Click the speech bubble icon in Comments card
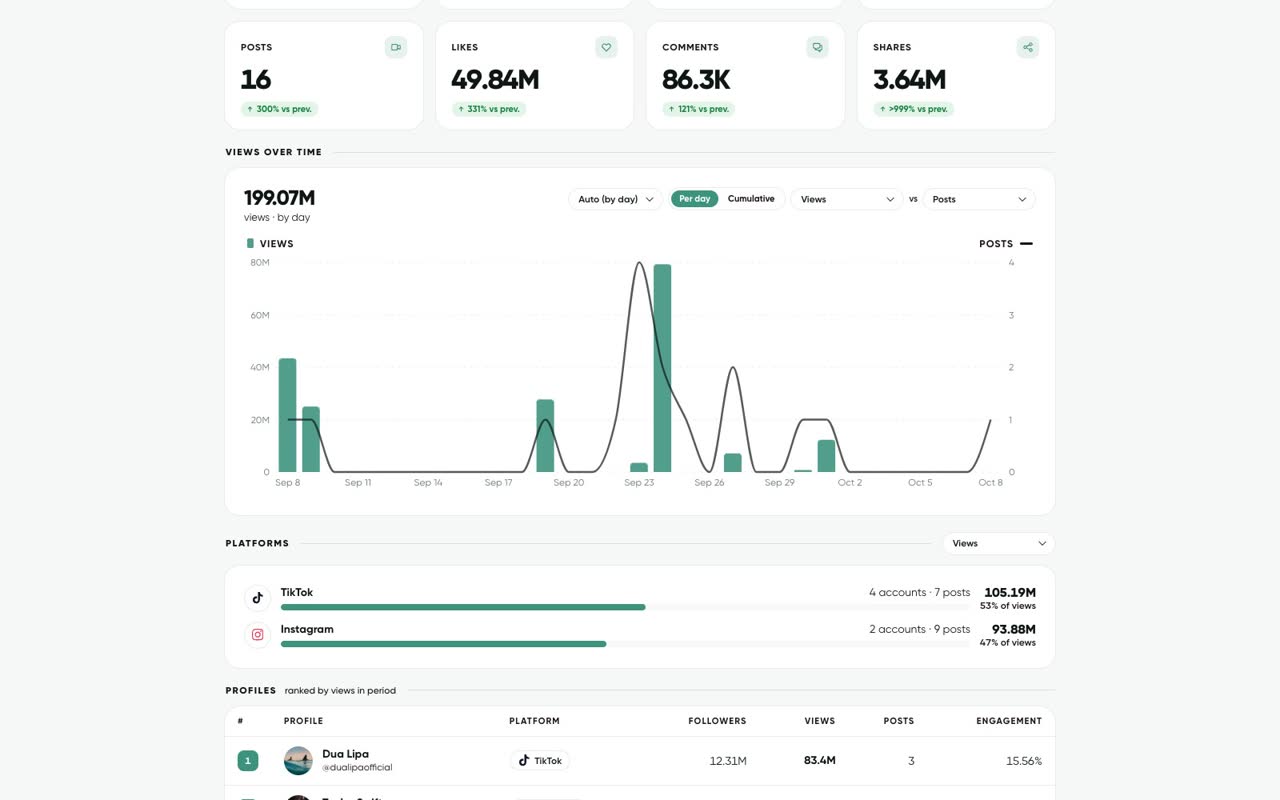 pos(817,47)
